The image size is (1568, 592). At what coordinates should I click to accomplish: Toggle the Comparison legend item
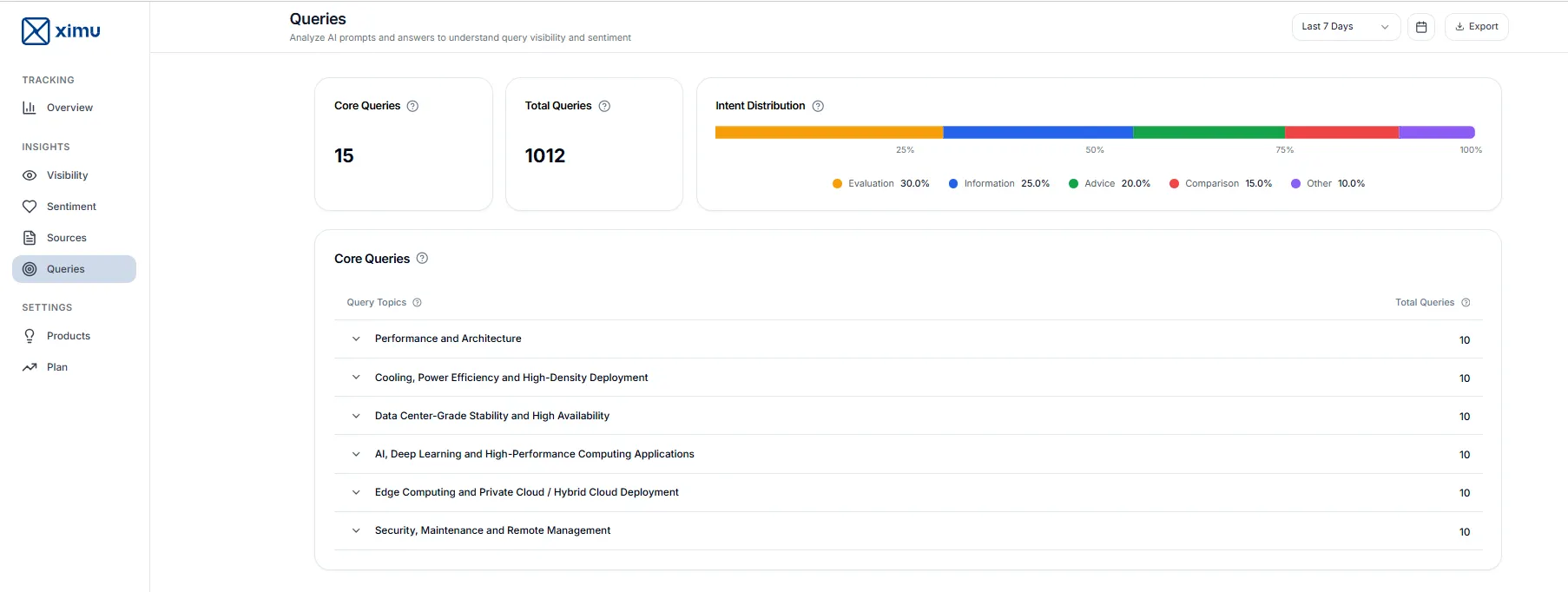[x=1220, y=184]
